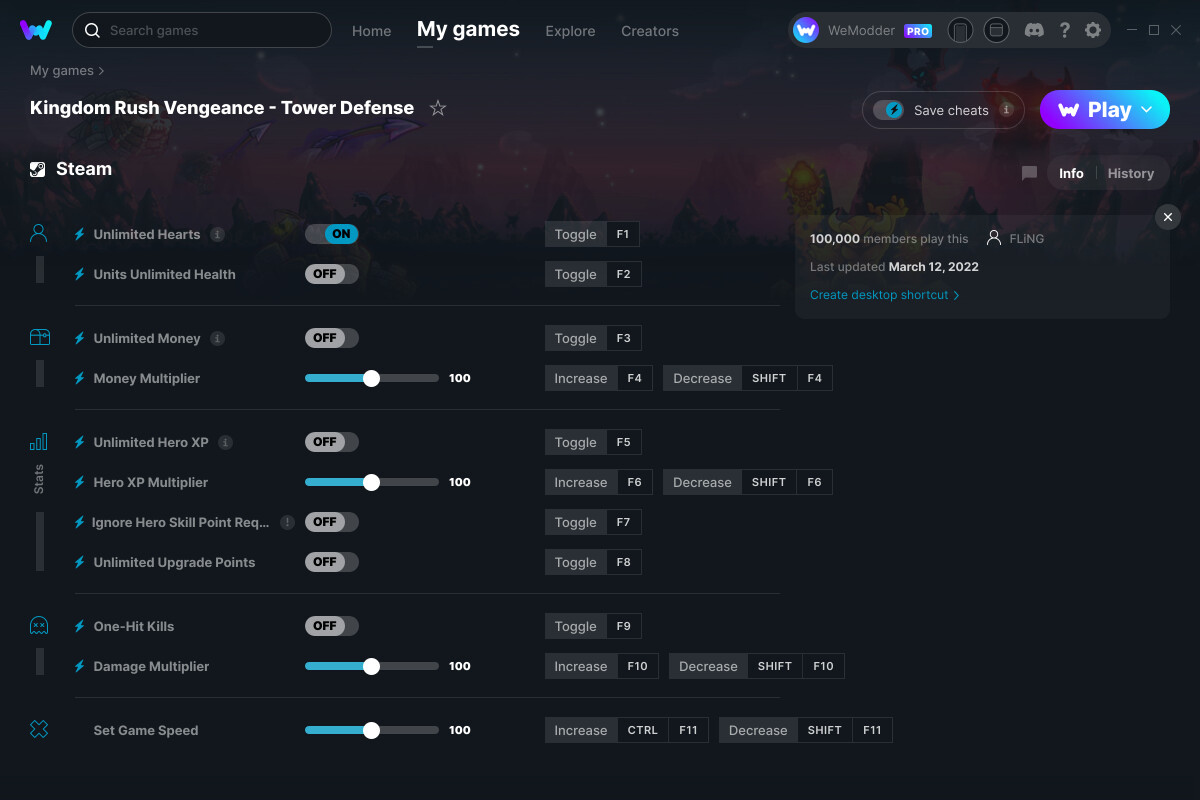1200x800 pixels.
Task: Select the Game crossed-tools category icon
Action: pos(39,730)
